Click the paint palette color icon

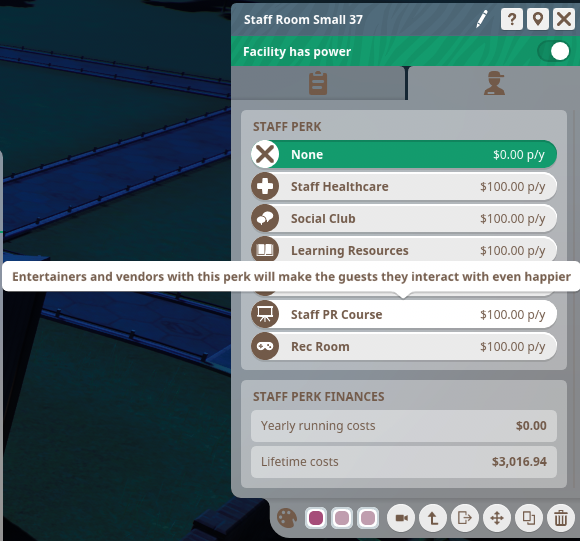pos(287,518)
